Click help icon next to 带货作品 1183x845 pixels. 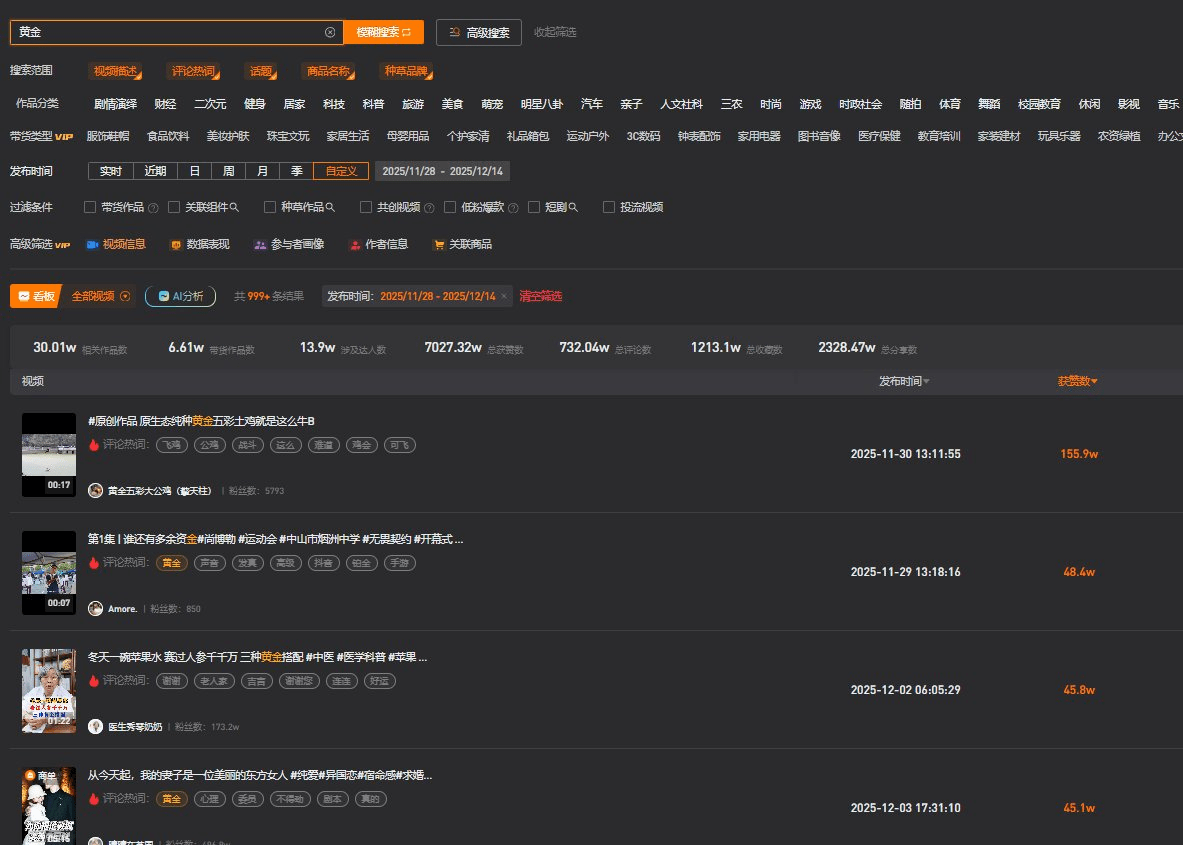tap(153, 208)
